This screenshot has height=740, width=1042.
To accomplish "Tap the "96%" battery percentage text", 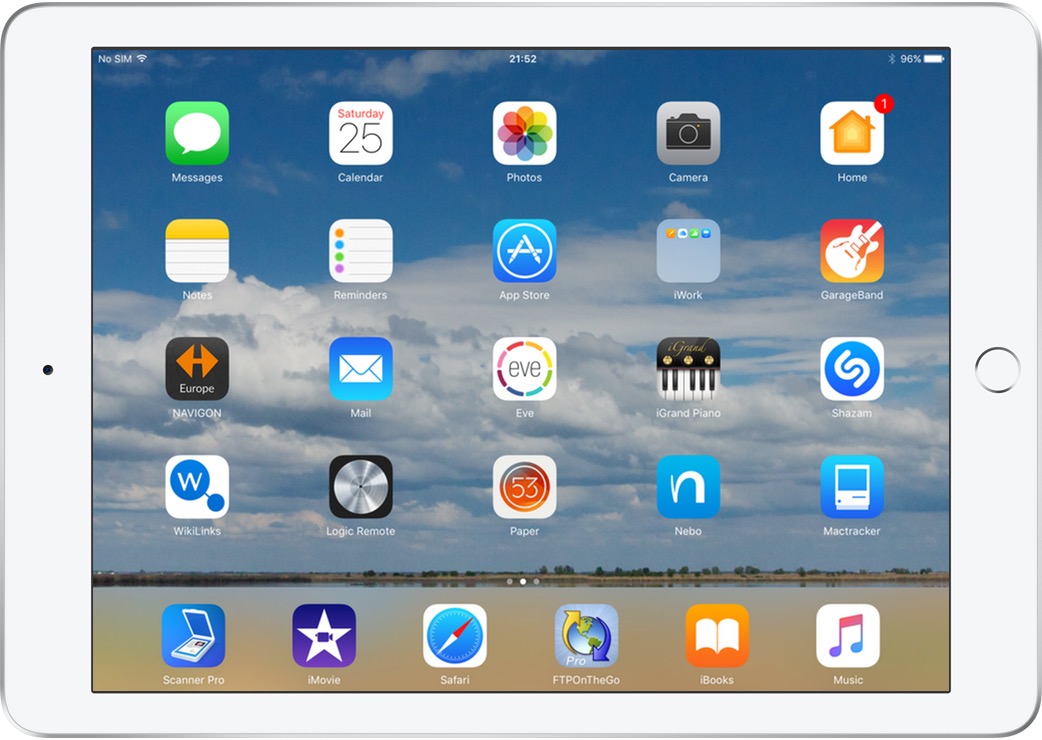I will click(x=910, y=58).
